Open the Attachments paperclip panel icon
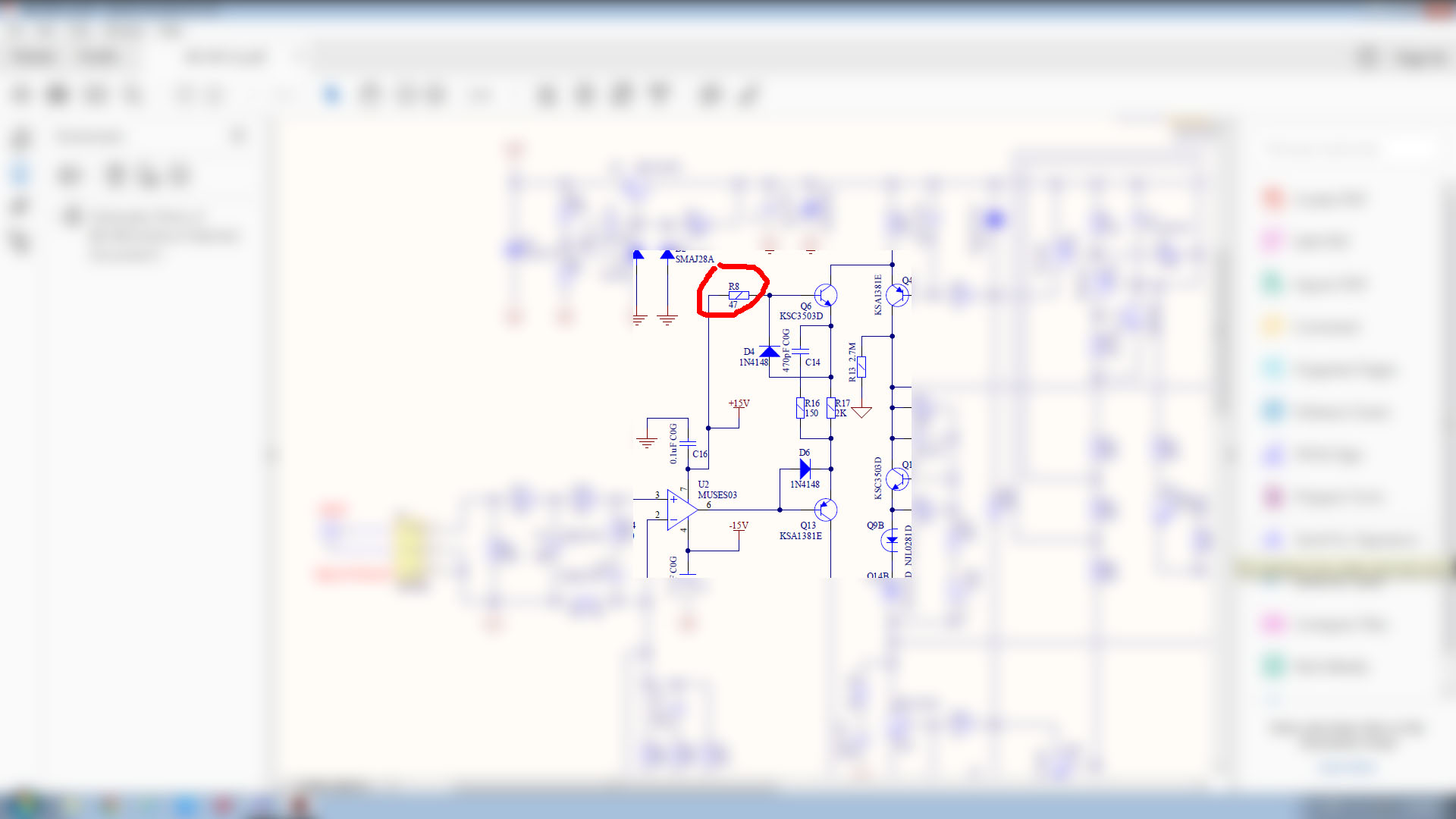The image size is (1456, 819). pyautogui.click(x=20, y=207)
